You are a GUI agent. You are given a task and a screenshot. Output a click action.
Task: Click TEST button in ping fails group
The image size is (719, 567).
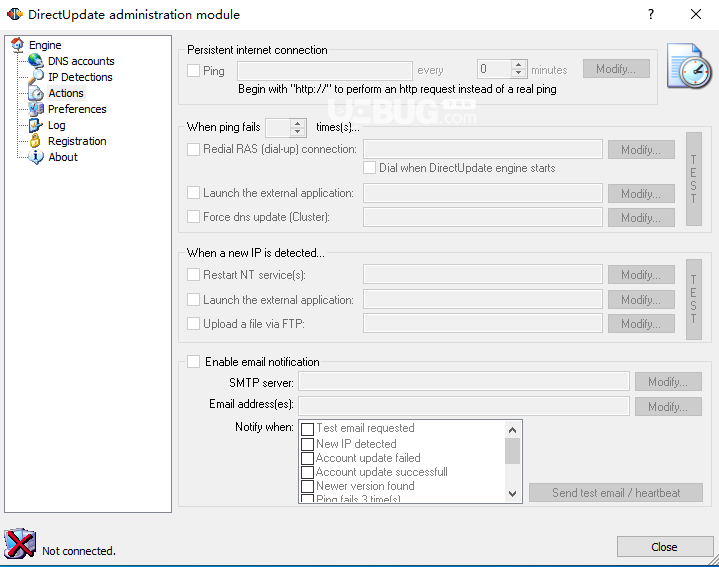click(x=694, y=179)
